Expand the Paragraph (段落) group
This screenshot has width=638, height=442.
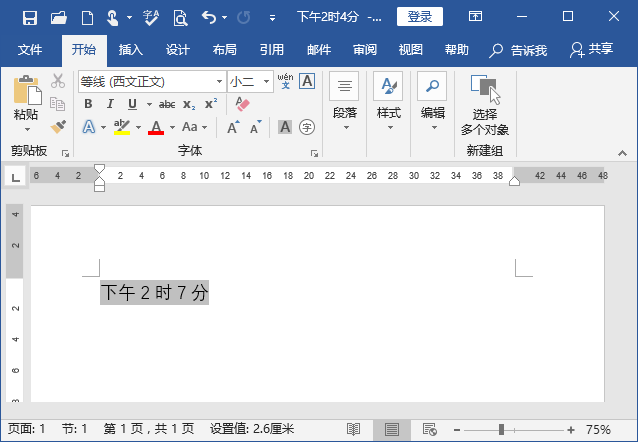click(x=345, y=102)
